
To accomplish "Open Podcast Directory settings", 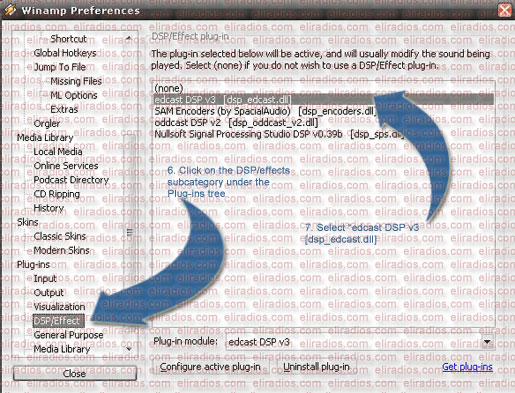I will [71, 180].
